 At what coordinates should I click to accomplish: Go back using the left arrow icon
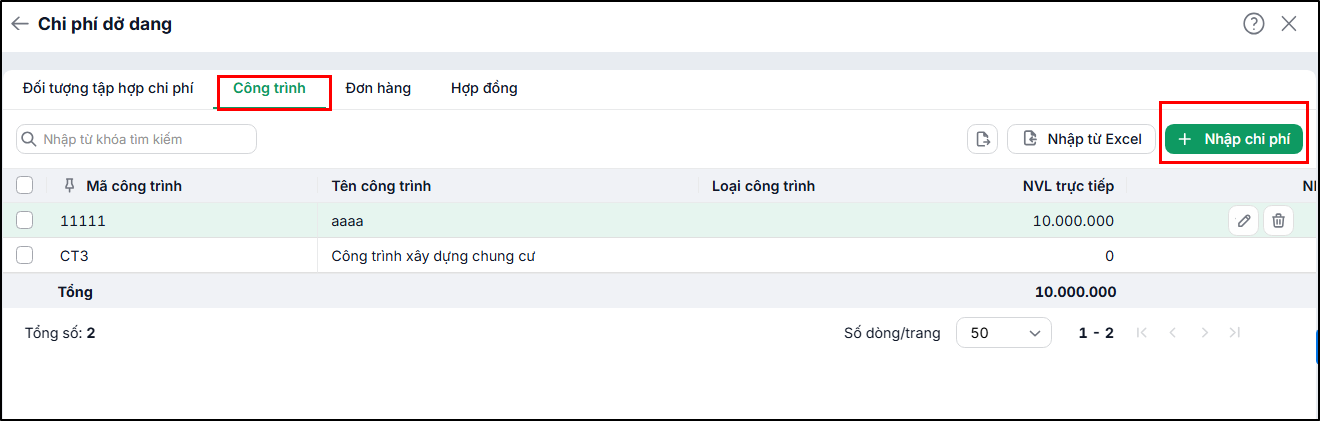pyautogui.click(x=20, y=24)
